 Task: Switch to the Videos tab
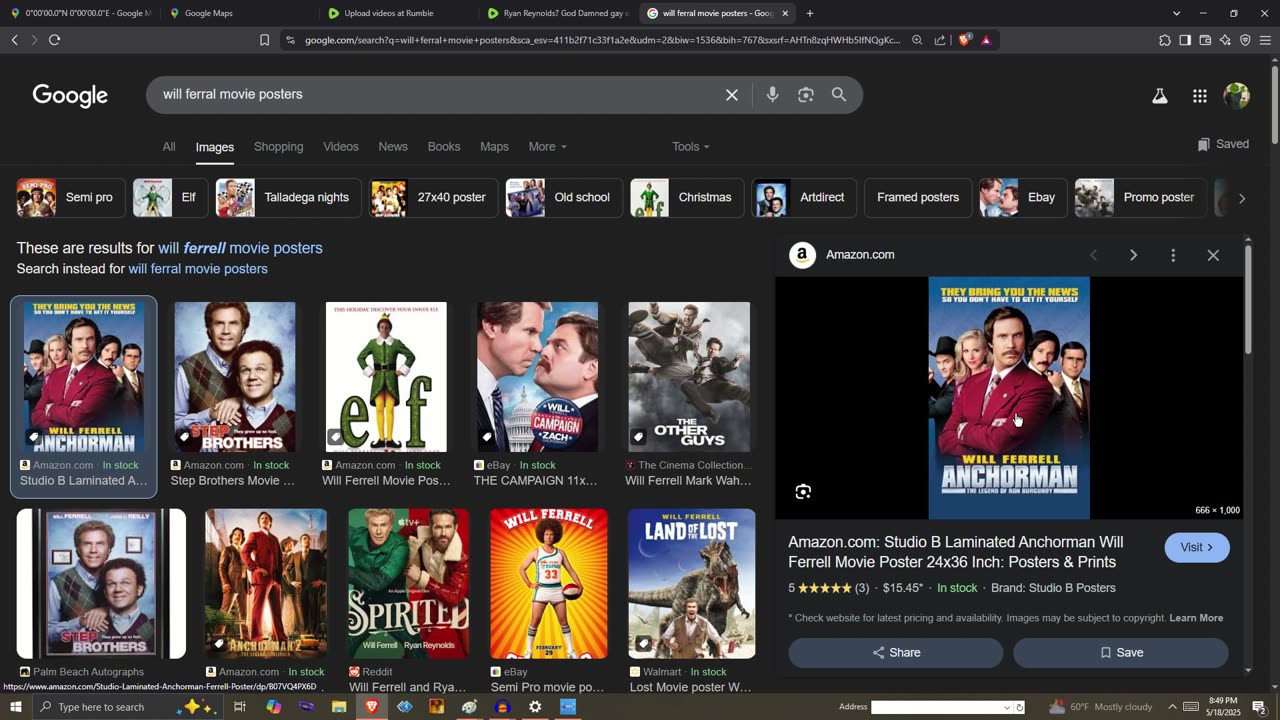[x=340, y=147]
